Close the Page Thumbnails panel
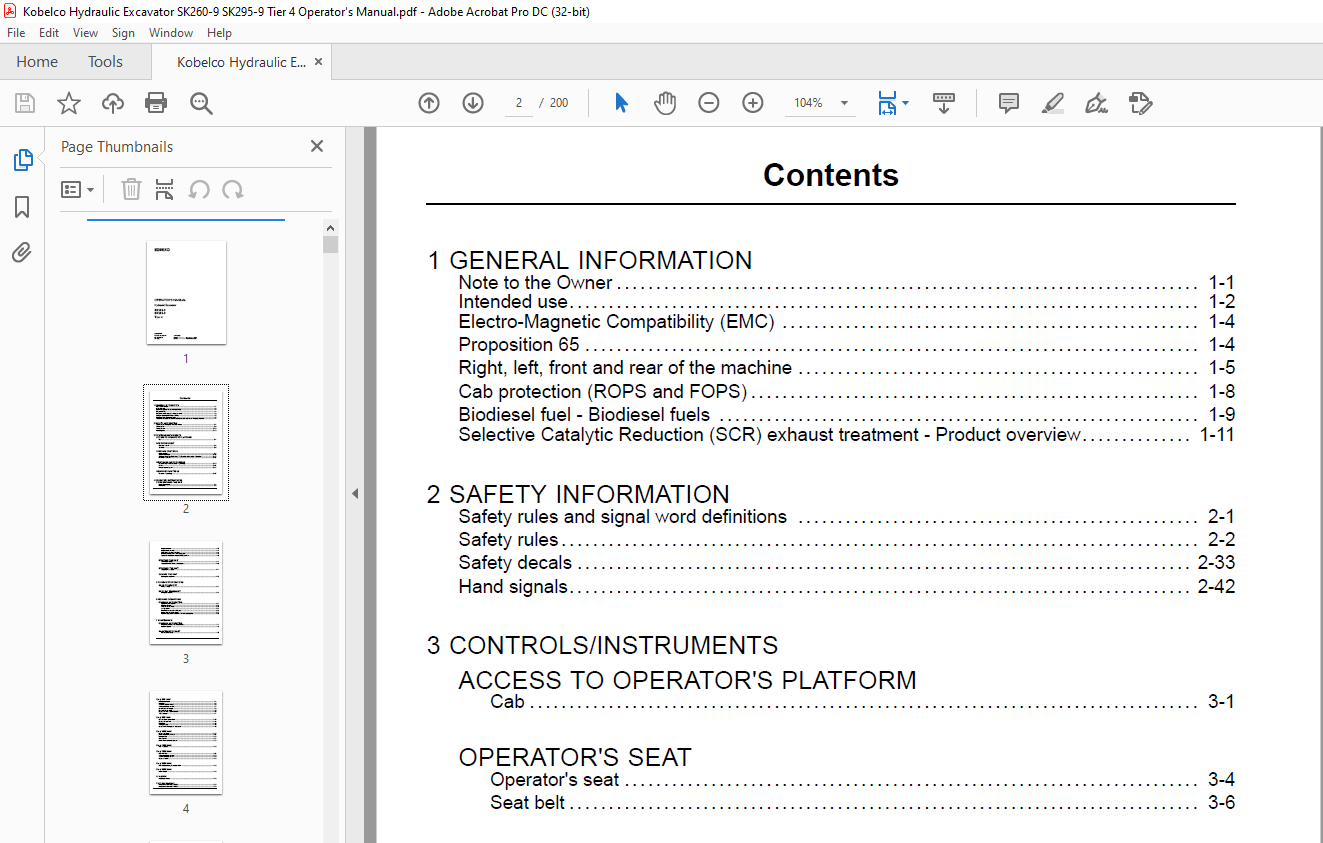The height and width of the screenshot is (843, 1323). coord(317,146)
